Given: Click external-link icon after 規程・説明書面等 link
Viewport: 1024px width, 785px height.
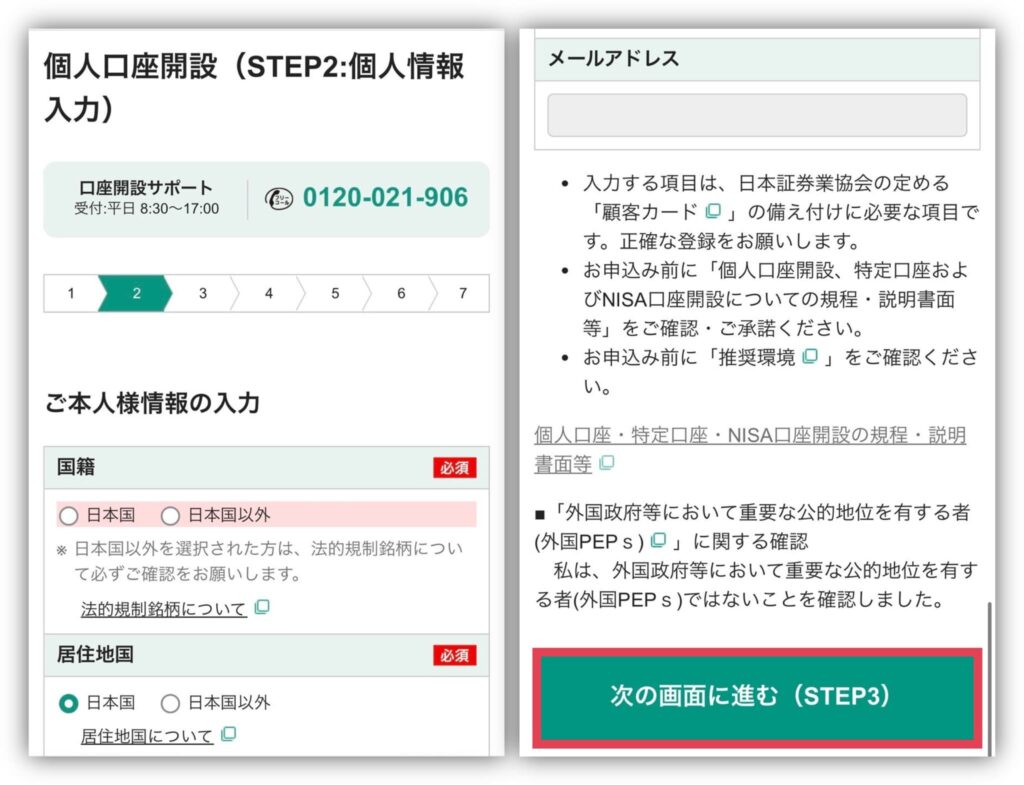Looking at the screenshot, I should pyautogui.click(x=607, y=463).
